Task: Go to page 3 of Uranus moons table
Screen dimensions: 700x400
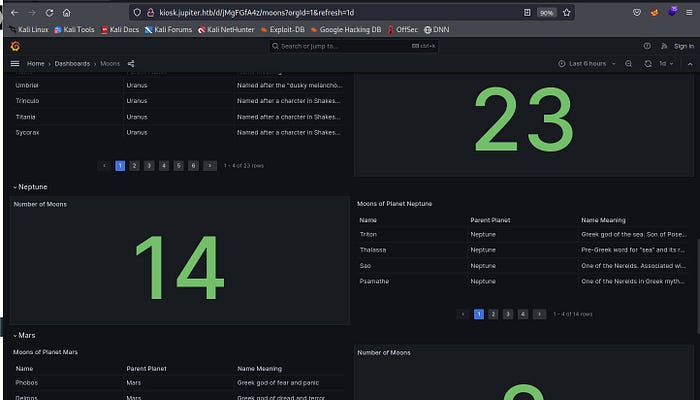Action: 149,166
